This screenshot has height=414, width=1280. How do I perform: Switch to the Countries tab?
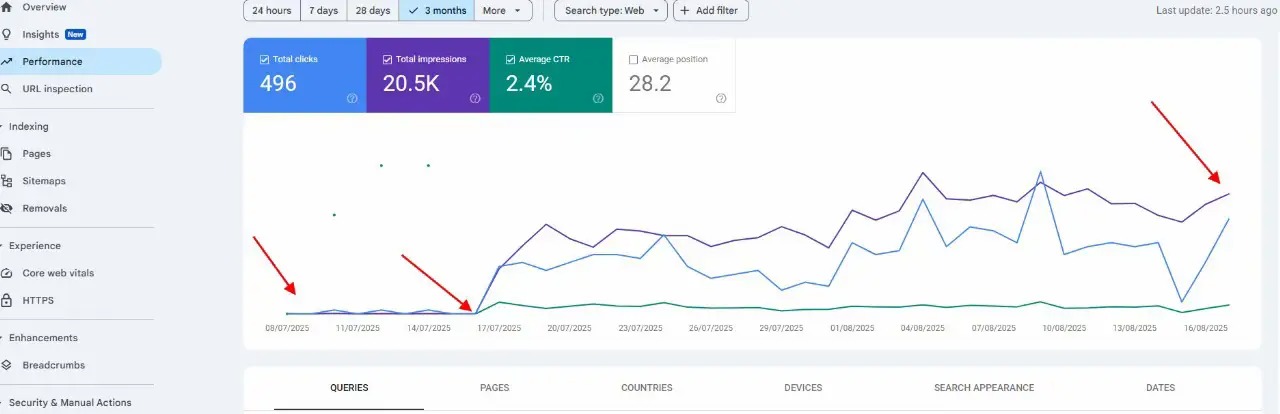click(646, 388)
